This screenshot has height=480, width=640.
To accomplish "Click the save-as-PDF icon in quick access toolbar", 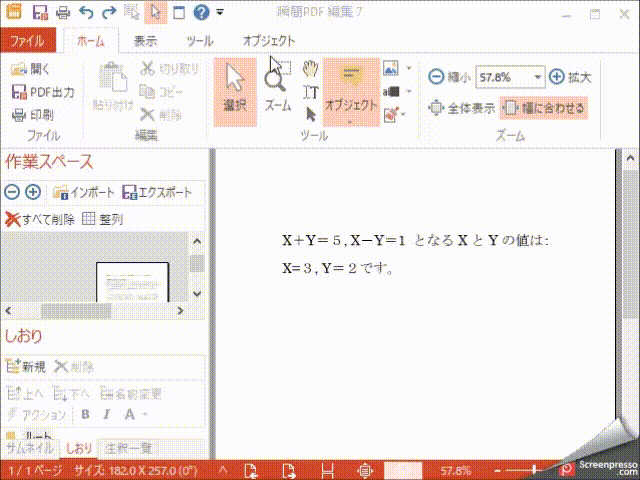I will tap(40, 12).
